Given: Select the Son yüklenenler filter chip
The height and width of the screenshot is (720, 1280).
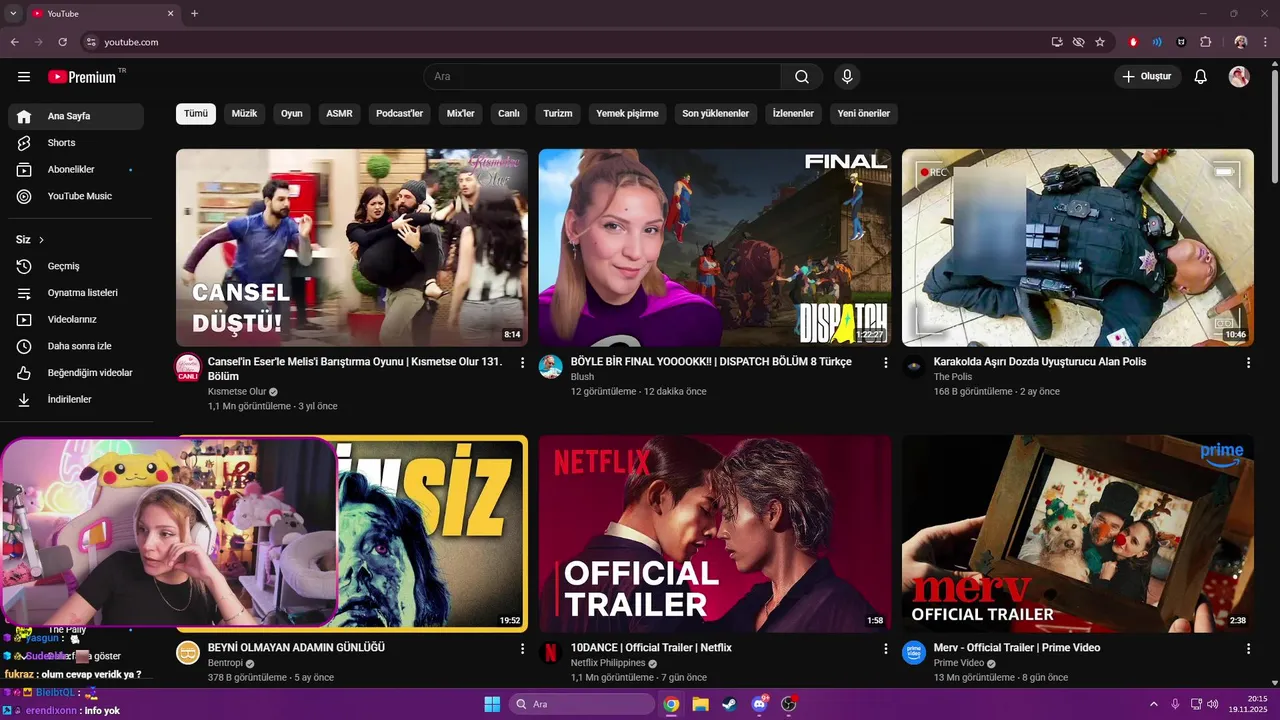Looking at the screenshot, I should point(715,114).
